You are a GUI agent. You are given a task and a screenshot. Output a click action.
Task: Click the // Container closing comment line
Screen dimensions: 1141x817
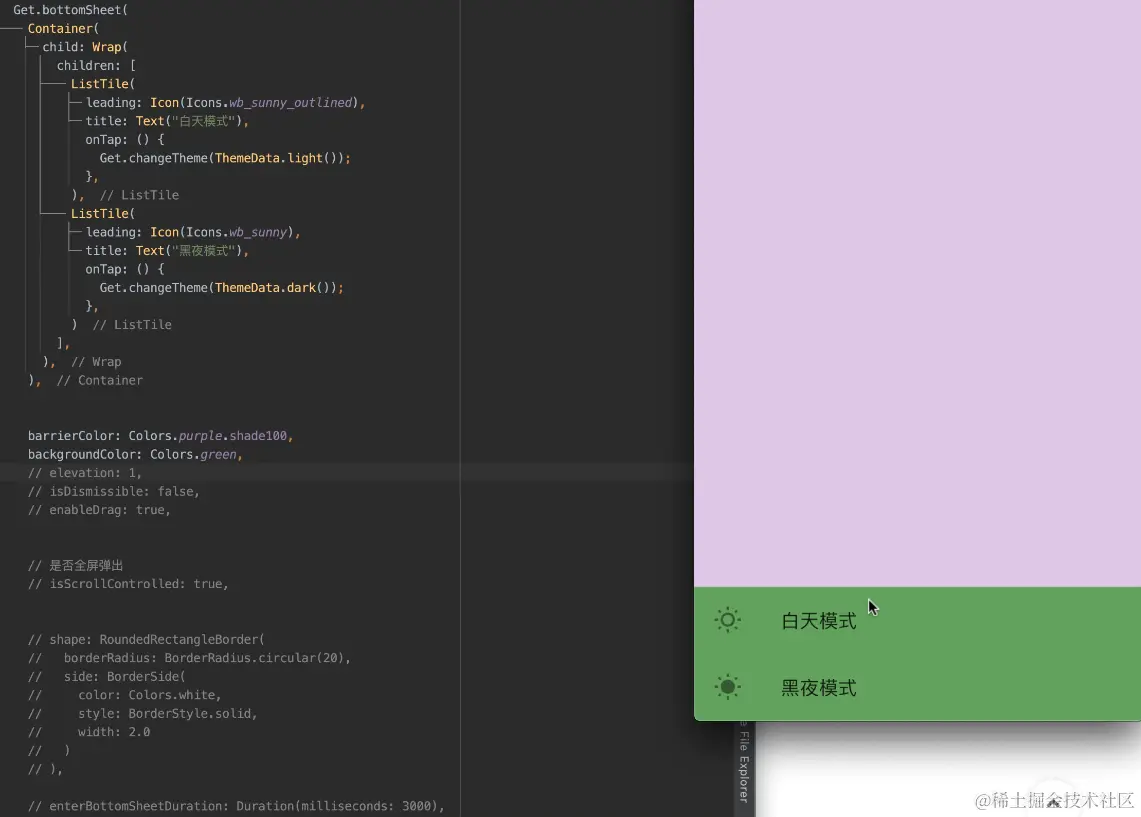85,380
